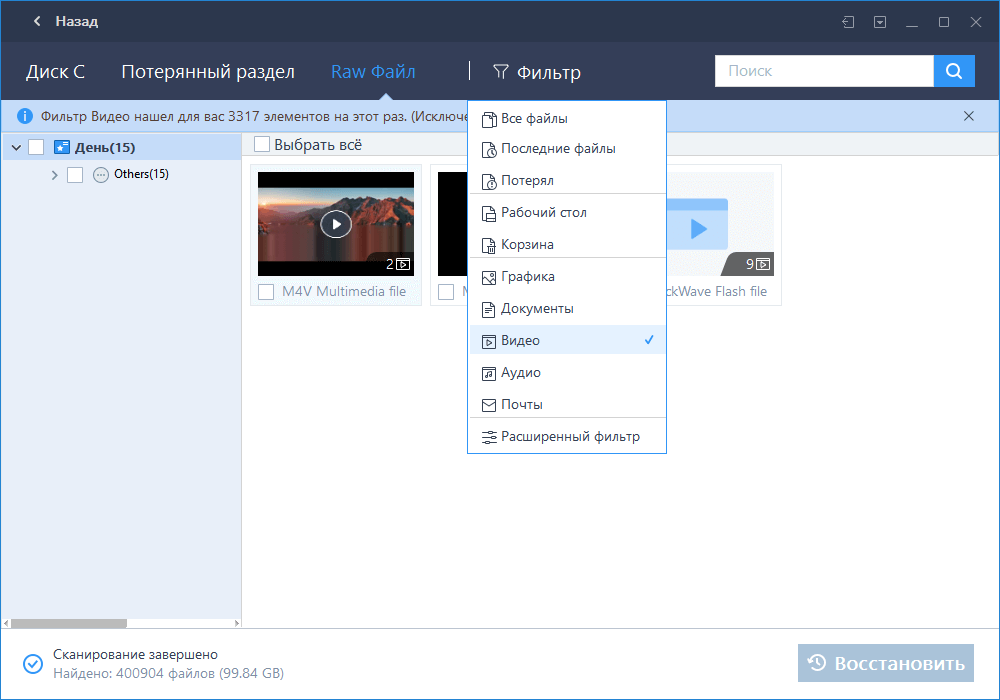
Task: Click the blue search magnifier button
Action: pos(954,71)
